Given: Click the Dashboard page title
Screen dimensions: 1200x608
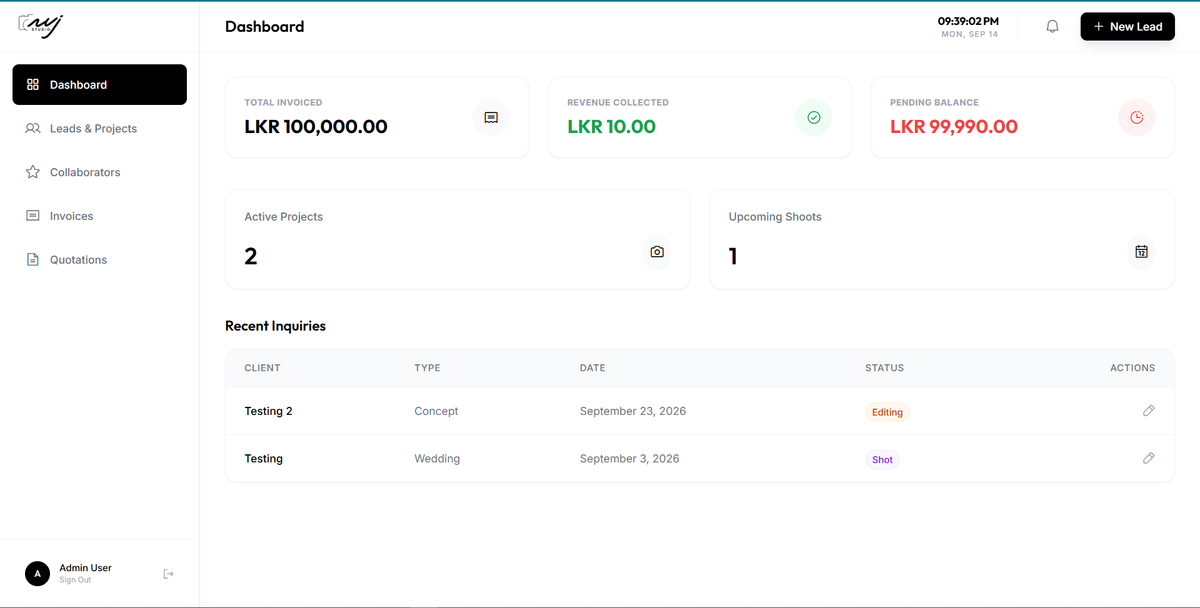Looking at the screenshot, I should [265, 27].
